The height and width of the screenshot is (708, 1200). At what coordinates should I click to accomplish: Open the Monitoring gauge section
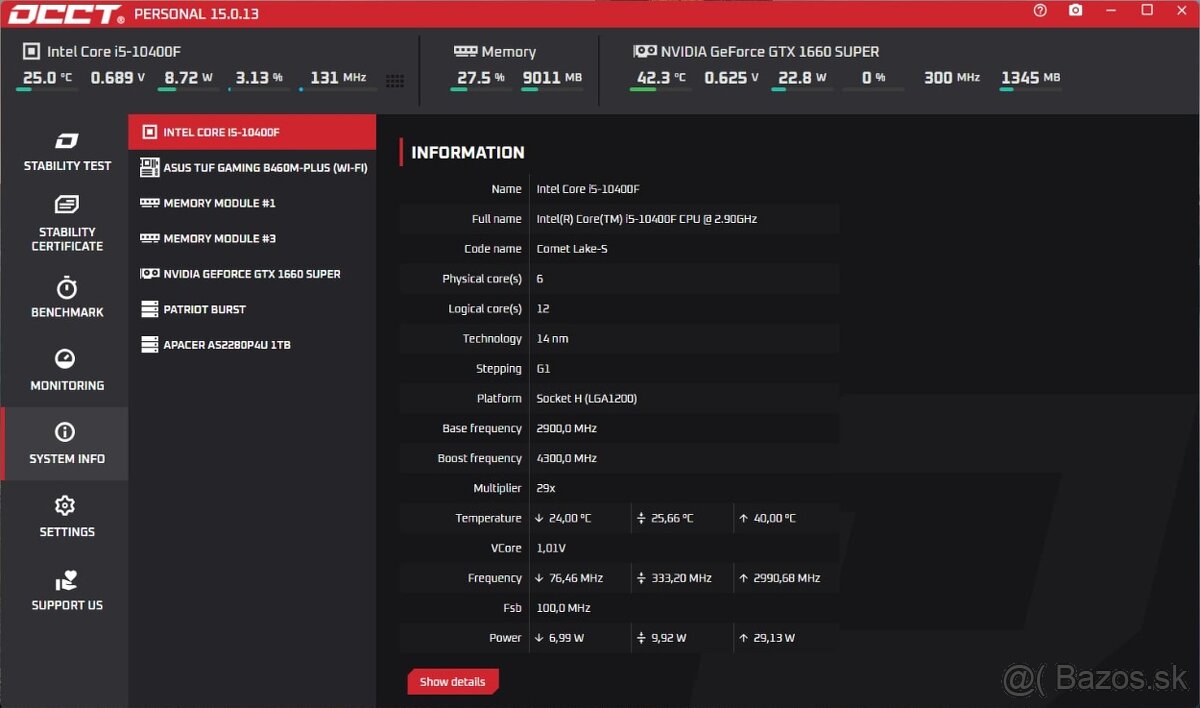66,371
